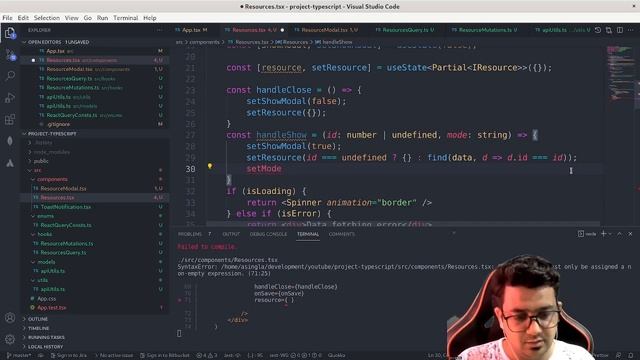The width and height of the screenshot is (640, 360).
Task: Click the open changes icon in editor toolbar
Action: pos(609,30)
